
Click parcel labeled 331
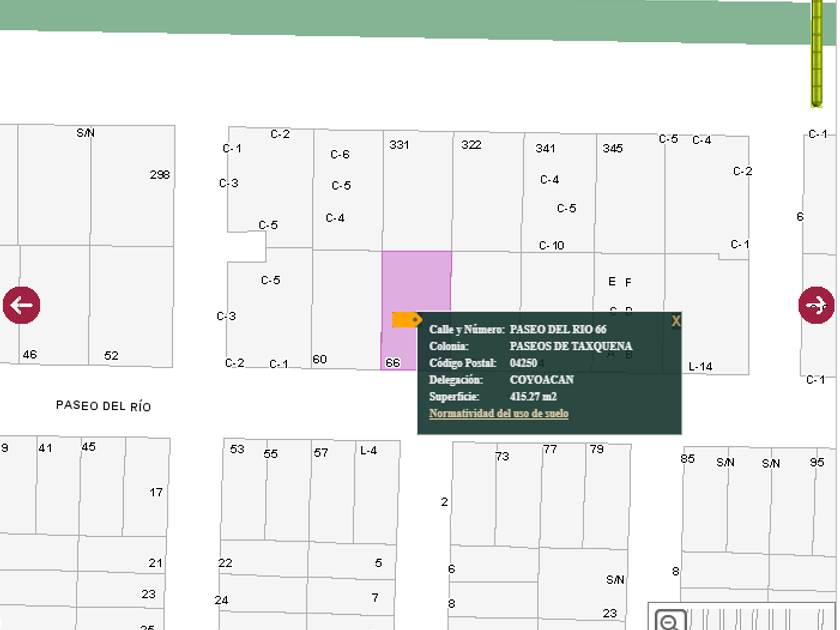(399, 145)
